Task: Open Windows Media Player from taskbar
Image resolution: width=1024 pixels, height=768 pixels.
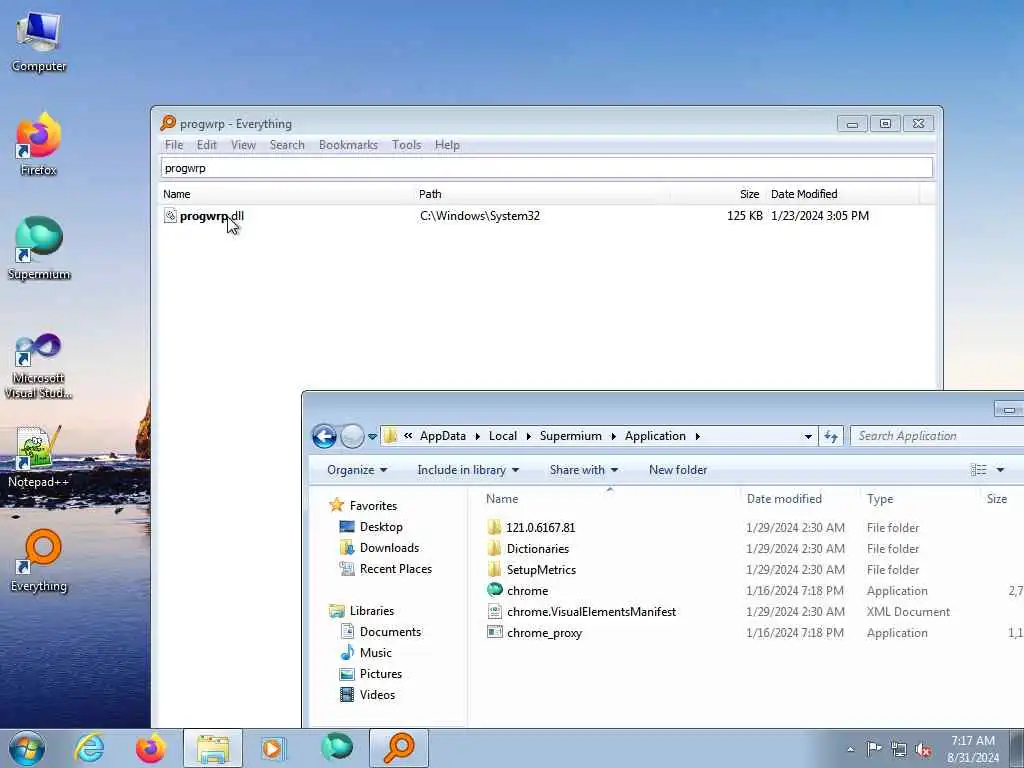Action: tap(273, 748)
